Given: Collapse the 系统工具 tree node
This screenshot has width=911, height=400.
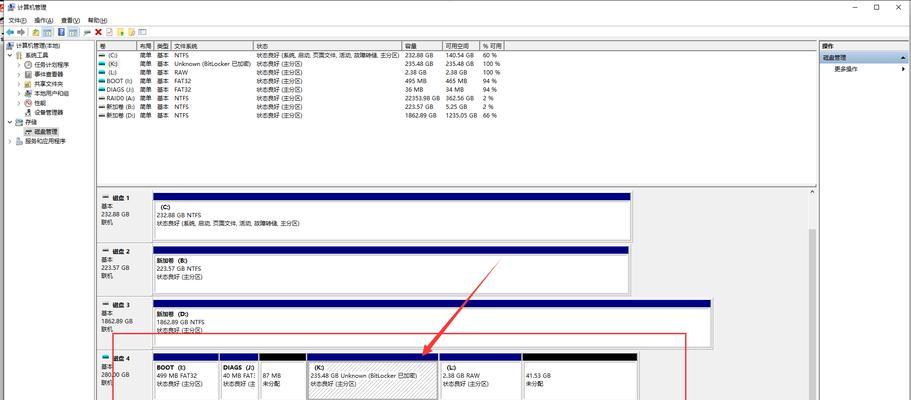Looking at the screenshot, I should (10, 55).
